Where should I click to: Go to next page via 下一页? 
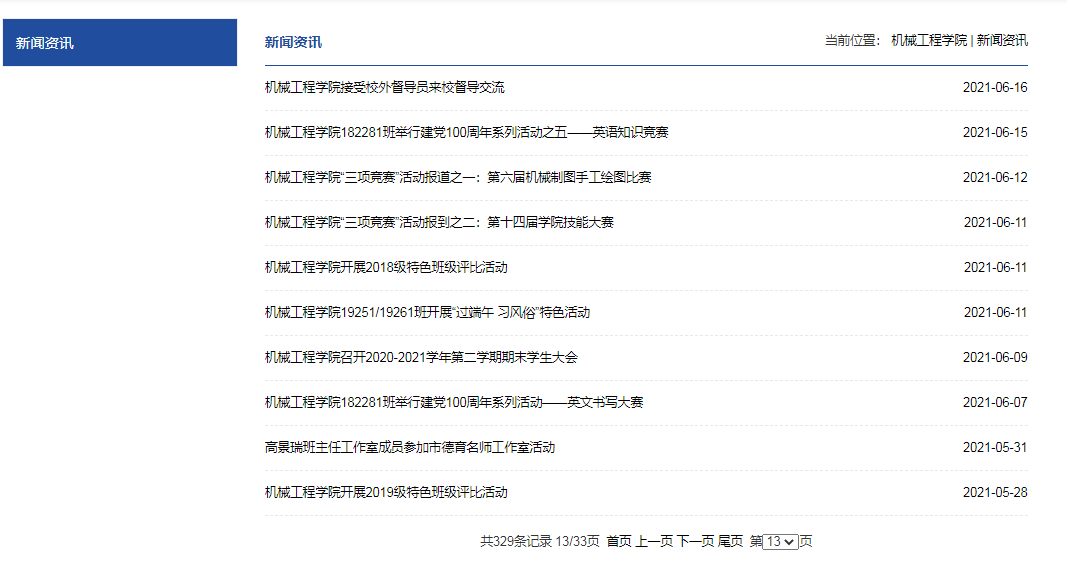click(695, 541)
